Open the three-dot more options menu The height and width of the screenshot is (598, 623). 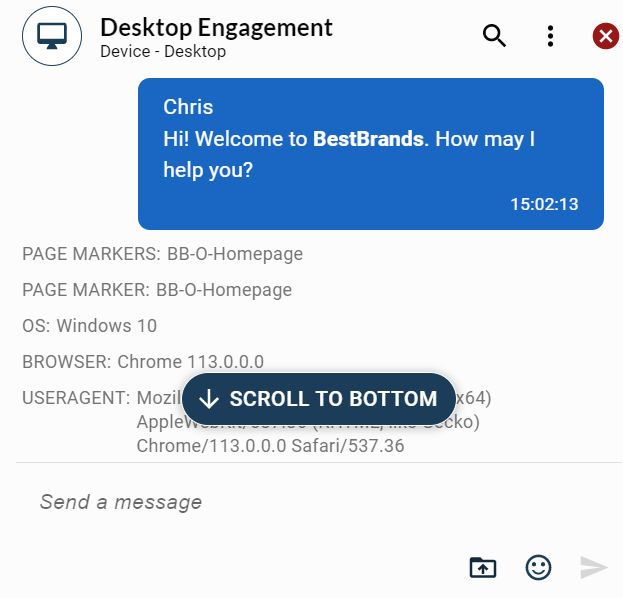(x=550, y=36)
